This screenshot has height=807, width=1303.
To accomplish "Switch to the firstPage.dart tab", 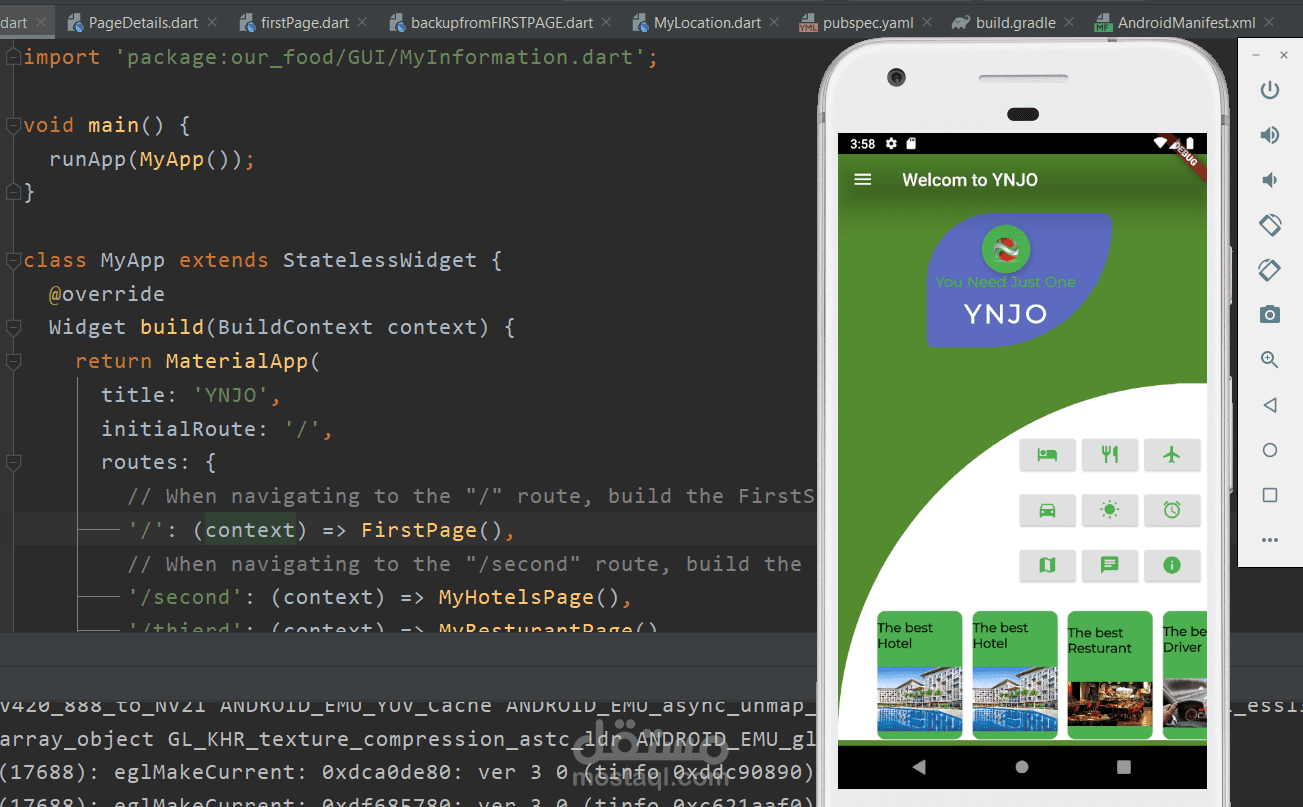I will tap(304, 22).
